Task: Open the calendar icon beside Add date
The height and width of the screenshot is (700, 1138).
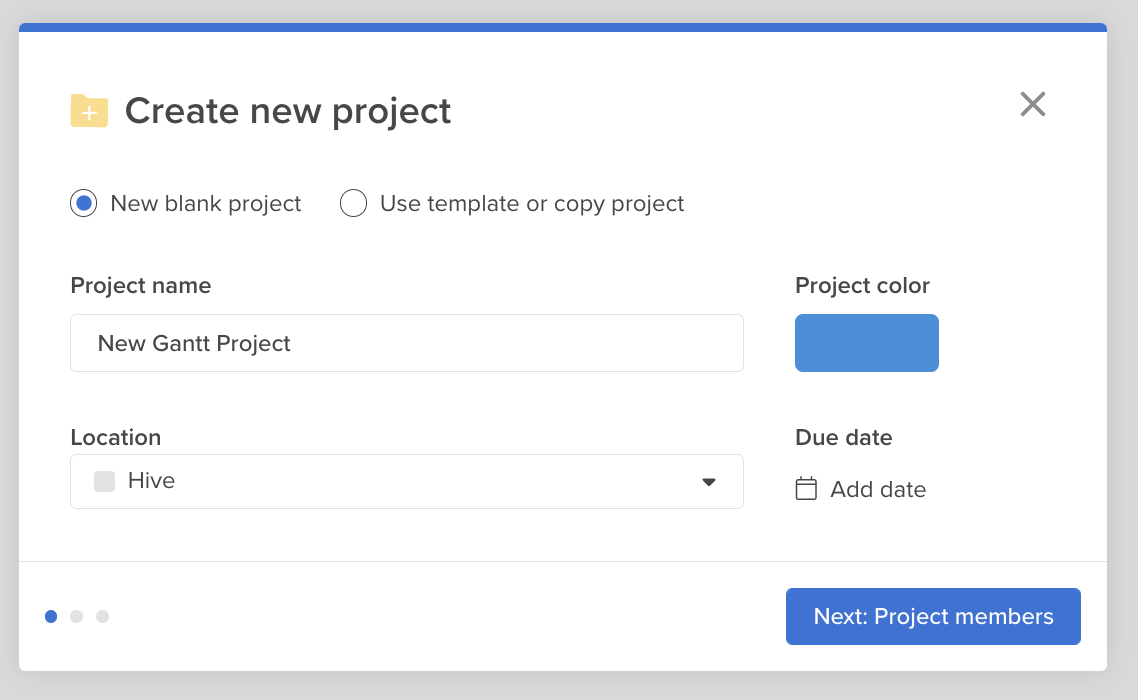Action: (806, 489)
